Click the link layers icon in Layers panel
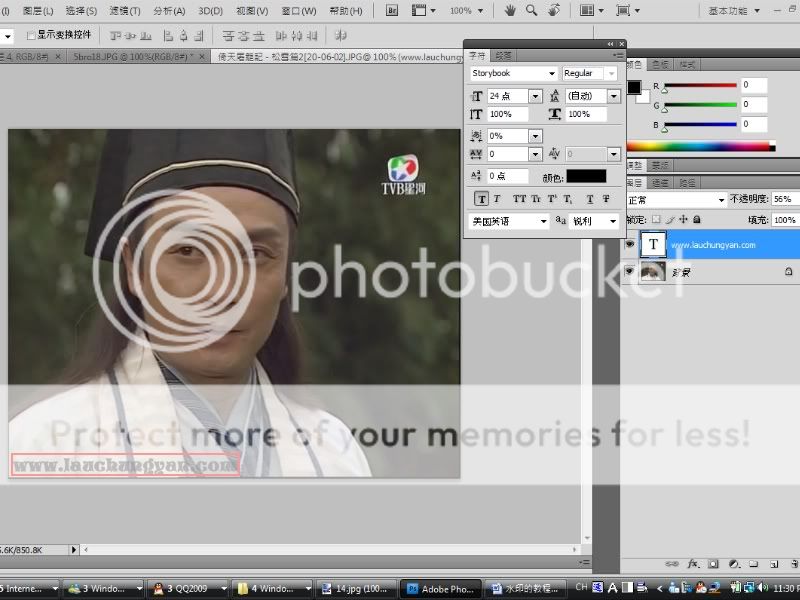Viewport: 800px width, 600px height. click(x=671, y=564)
